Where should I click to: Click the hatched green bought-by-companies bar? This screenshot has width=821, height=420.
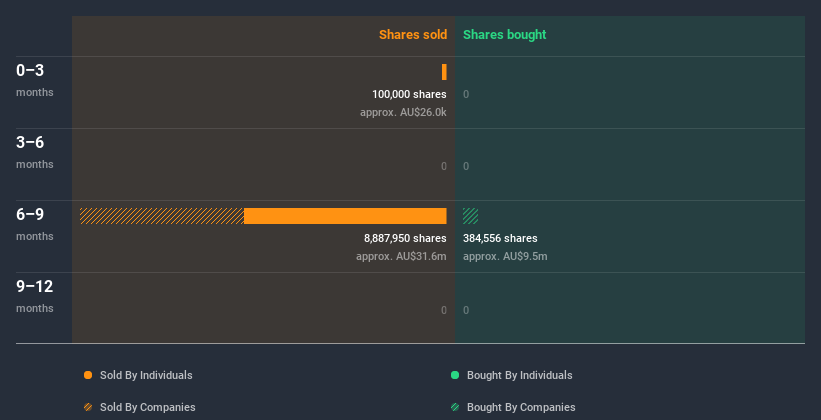[470, 216]
